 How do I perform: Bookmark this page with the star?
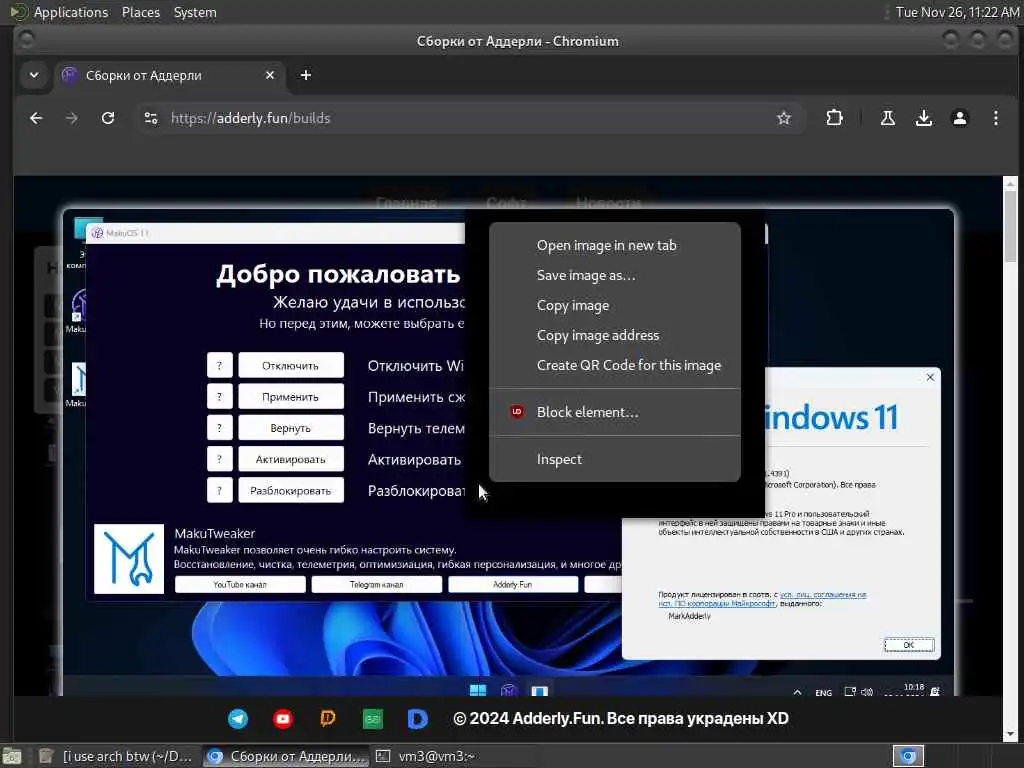[784, 118]
